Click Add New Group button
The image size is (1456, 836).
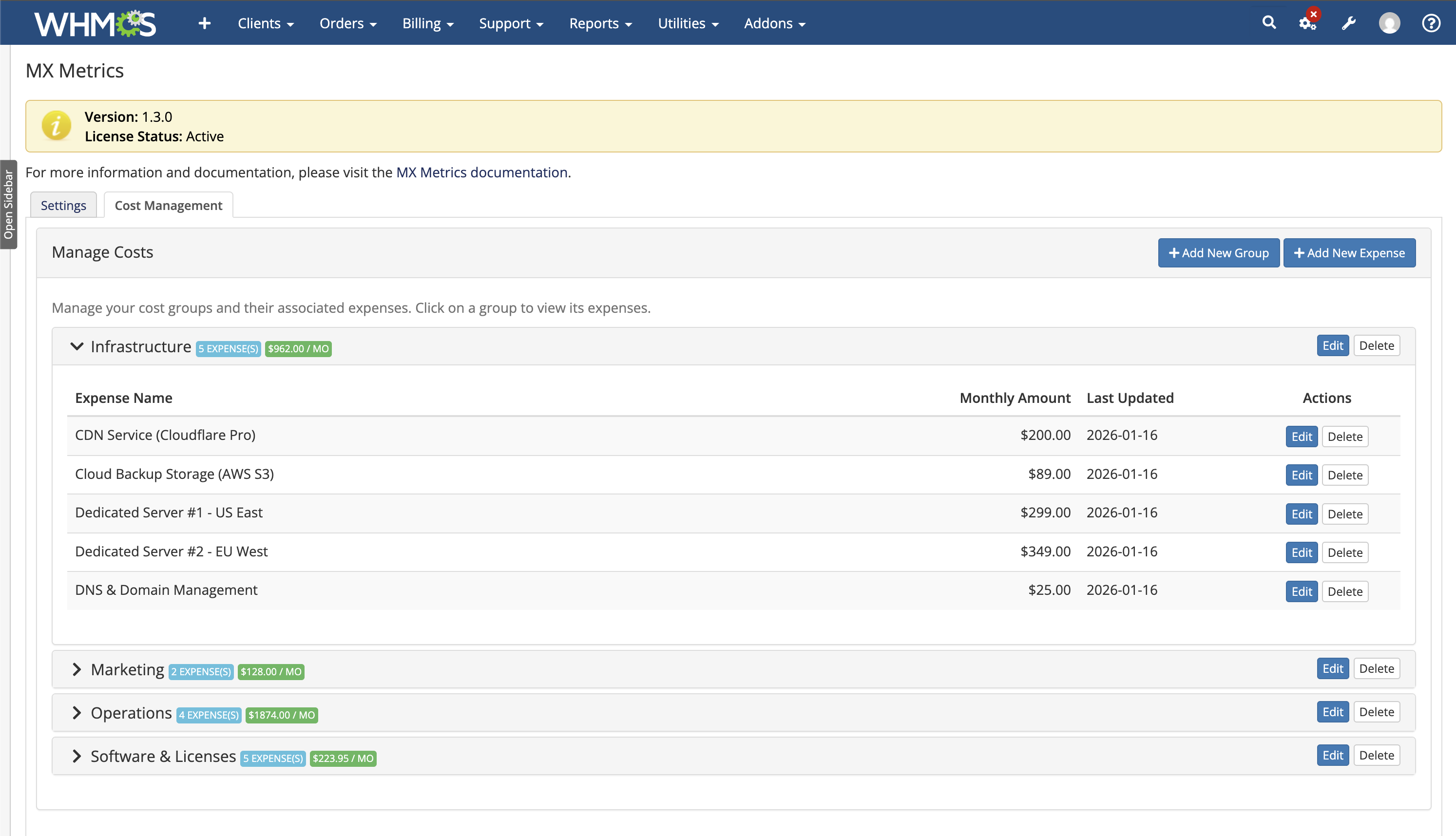1218,253
